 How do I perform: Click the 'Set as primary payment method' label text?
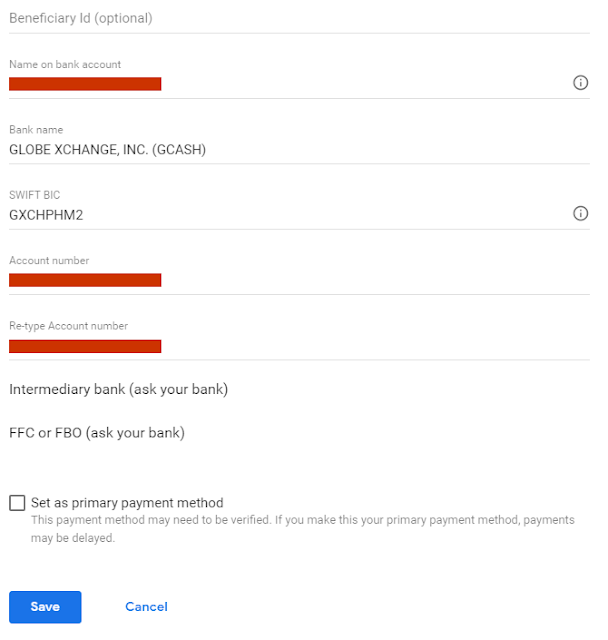click(x=127, y=503)
